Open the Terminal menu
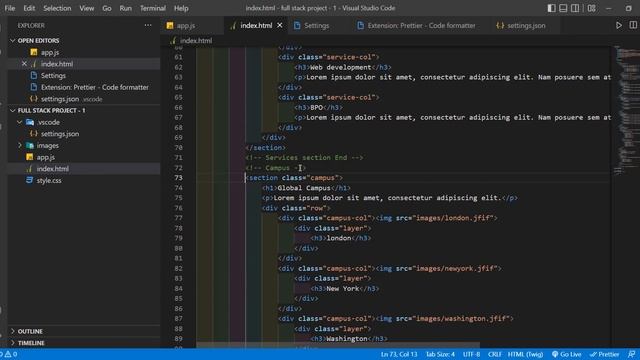The image size is (640, 360). (x=153, y=8)
